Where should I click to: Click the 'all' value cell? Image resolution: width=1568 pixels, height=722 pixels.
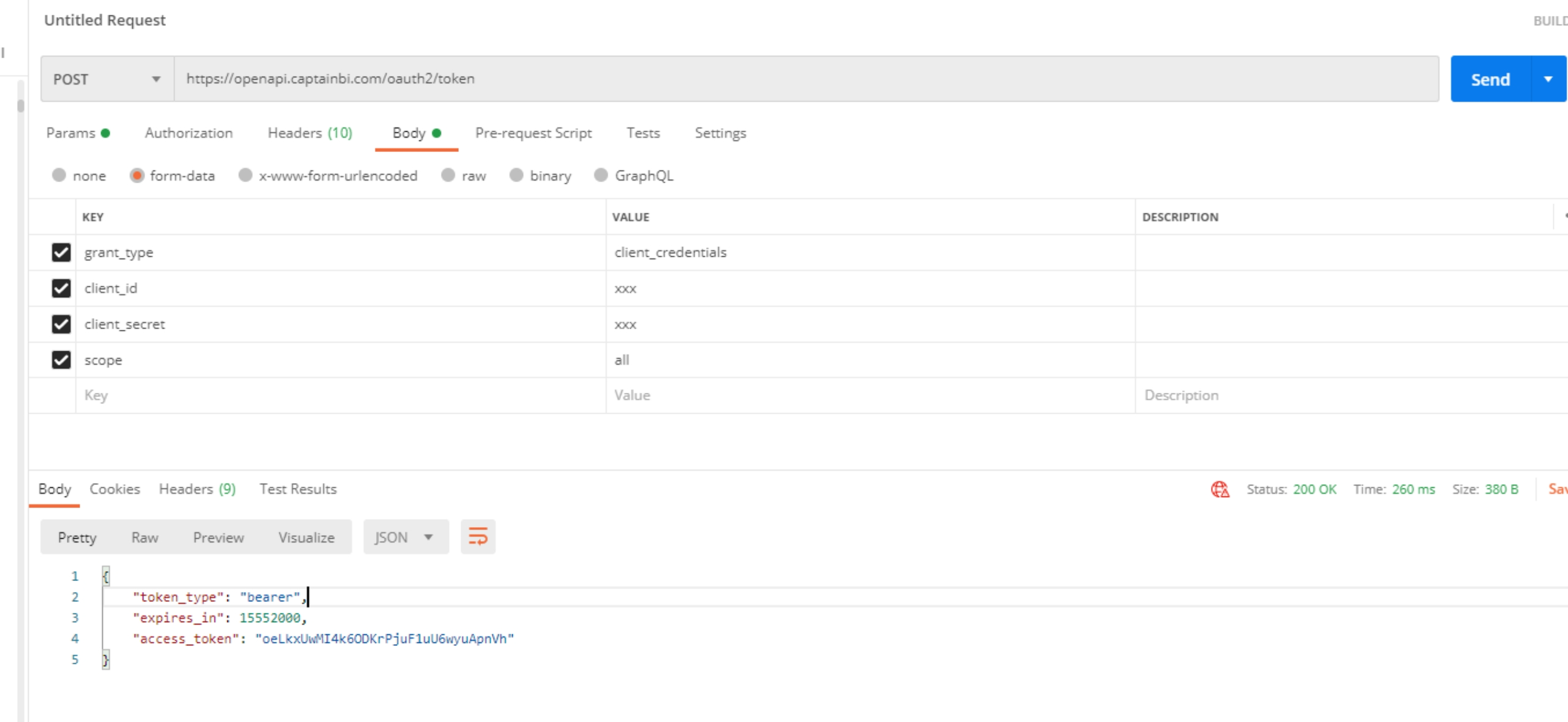point(870,360)
